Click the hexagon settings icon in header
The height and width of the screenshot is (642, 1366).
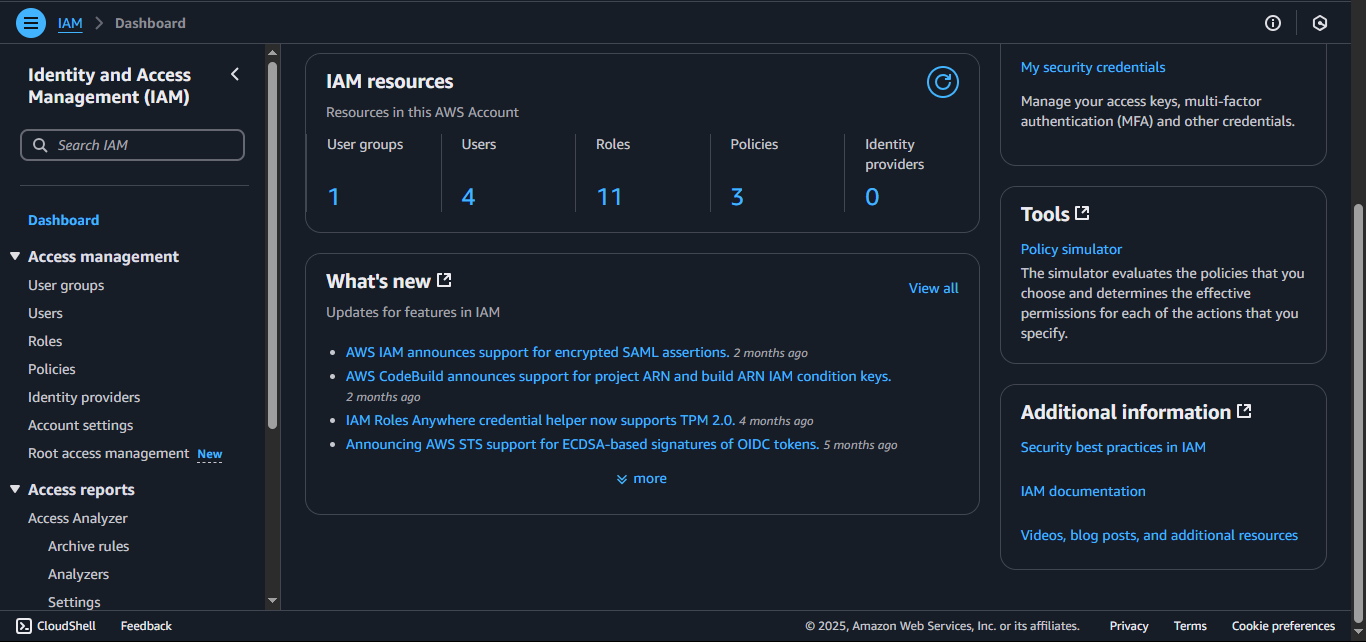(x=1320, y=23)
